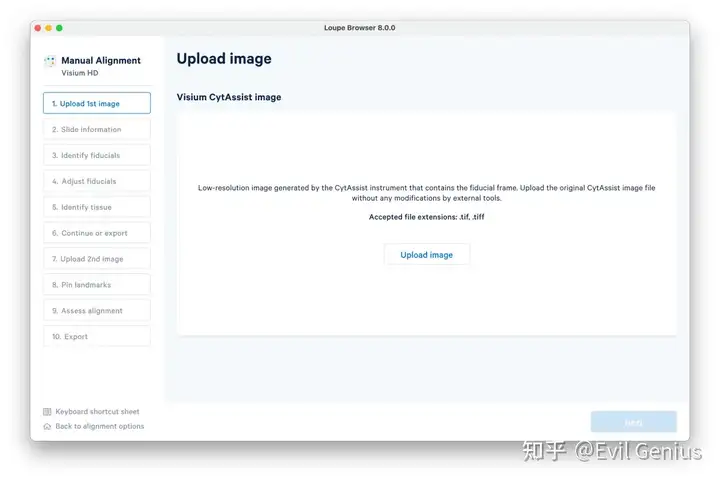Click the Upload image page title
720x481 pixels.
[x=224, y=59]
